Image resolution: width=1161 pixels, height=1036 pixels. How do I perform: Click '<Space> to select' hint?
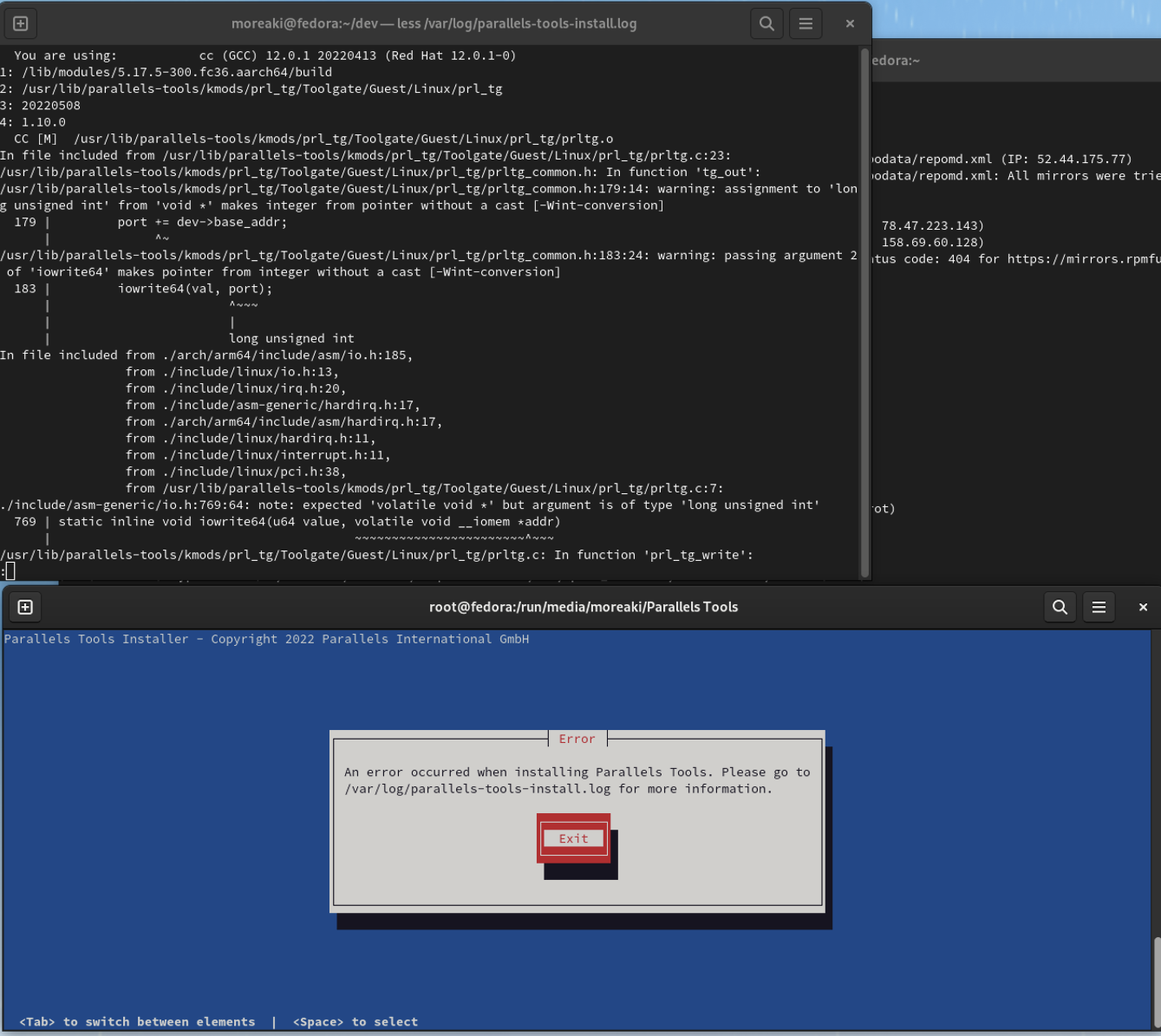355,1022
